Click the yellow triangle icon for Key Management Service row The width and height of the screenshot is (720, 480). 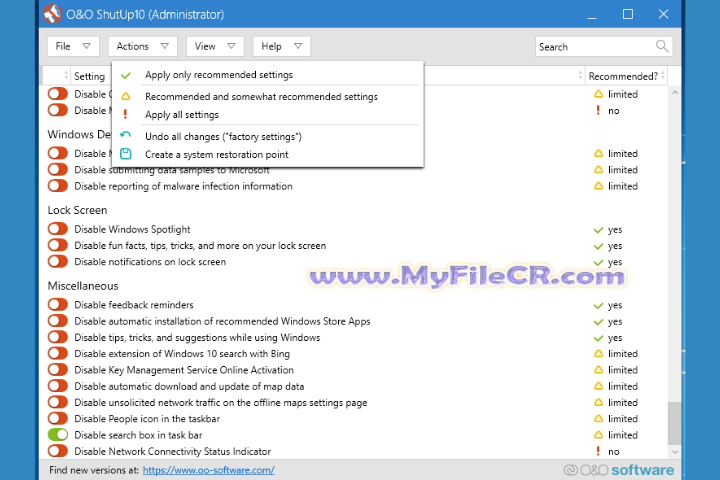pos(598,370)
